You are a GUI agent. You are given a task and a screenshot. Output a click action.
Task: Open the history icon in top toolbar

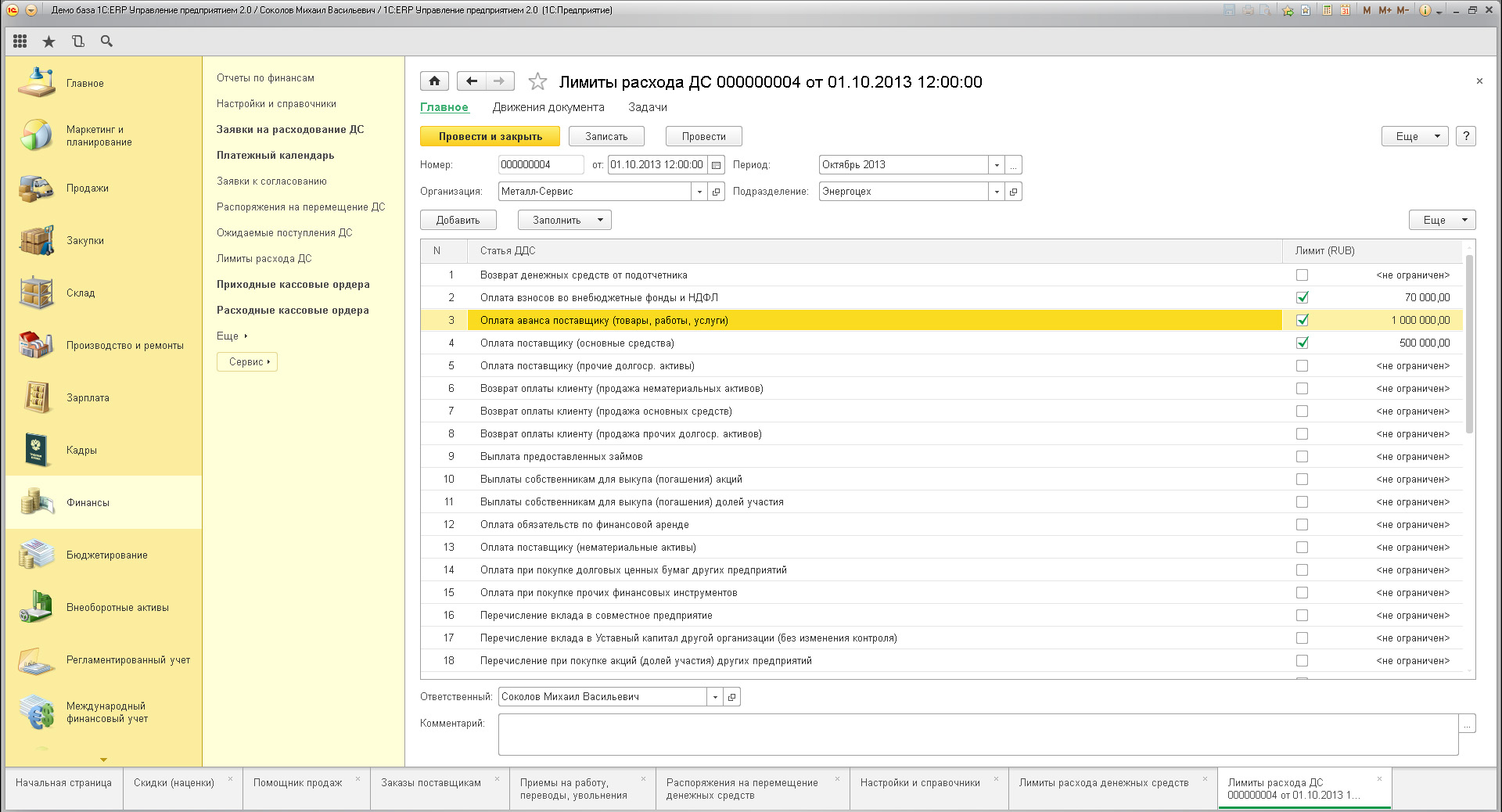pos(77,41)
